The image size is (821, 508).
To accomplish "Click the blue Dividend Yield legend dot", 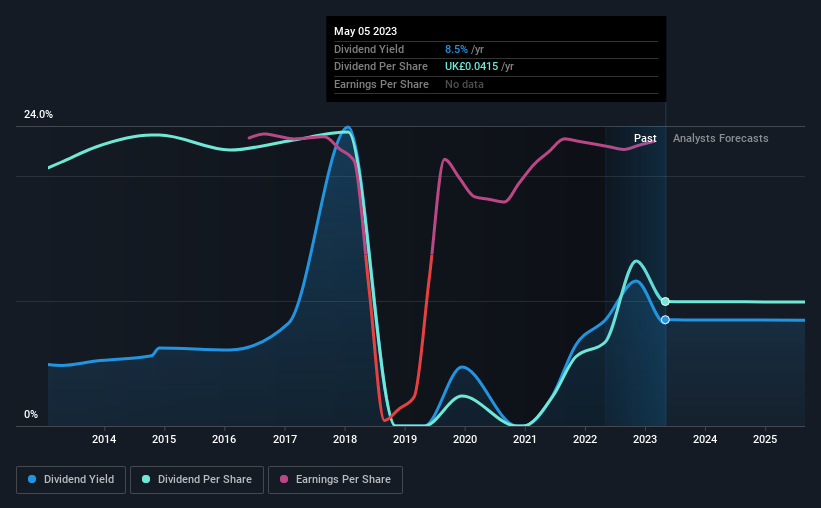I will [32, 479].
